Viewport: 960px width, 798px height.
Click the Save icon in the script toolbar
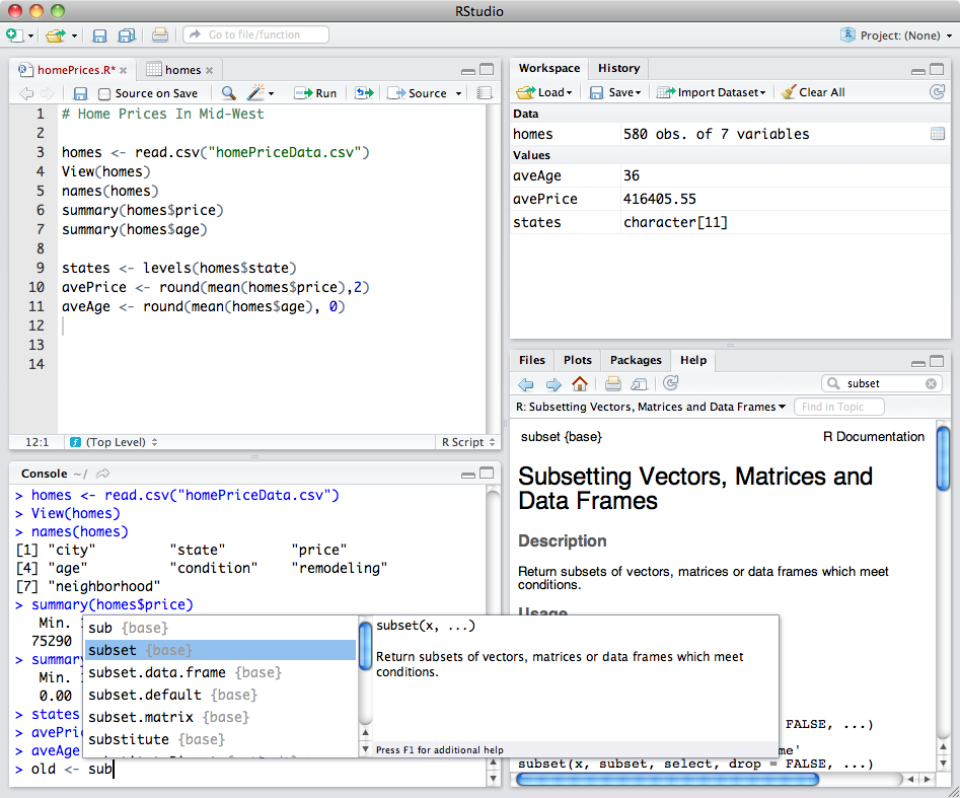[x=79, y=93]
